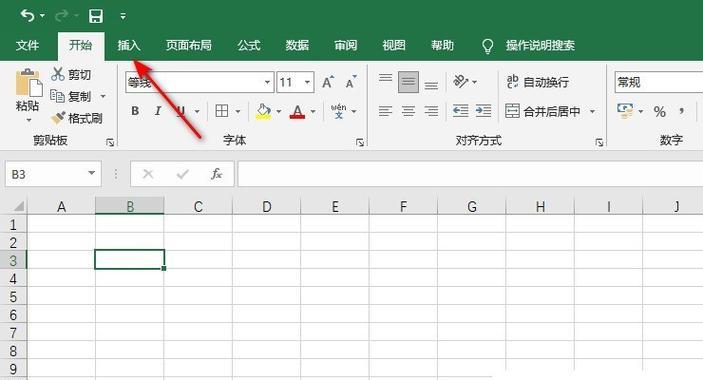The height and width of the screenshot is (380, 703).
Task: Open Customize Quick Access Toolbar arrow
Action: pyautogui.click(x=123, y=16)
